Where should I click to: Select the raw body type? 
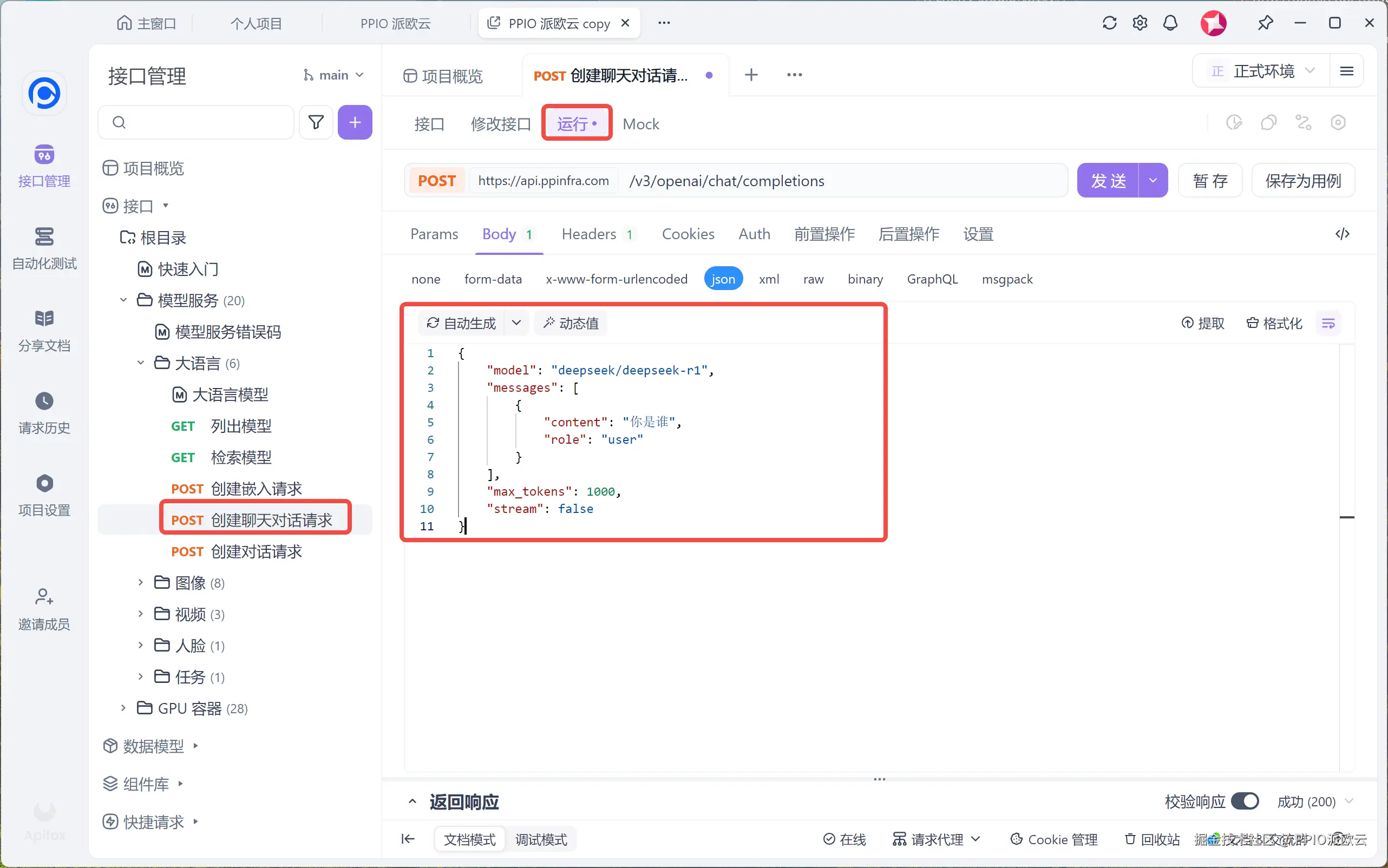[x=813, y=279]
